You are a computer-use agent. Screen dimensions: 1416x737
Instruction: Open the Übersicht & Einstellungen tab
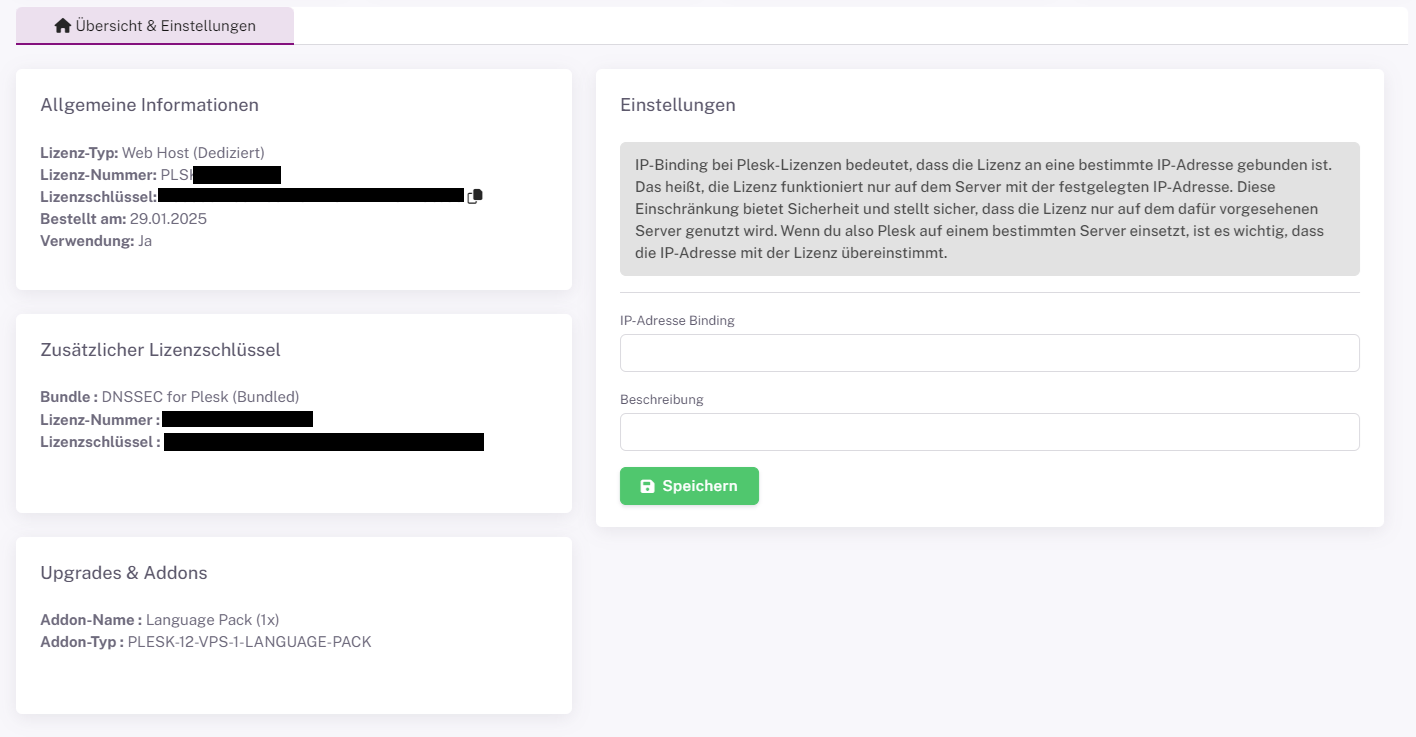[155, 26]
